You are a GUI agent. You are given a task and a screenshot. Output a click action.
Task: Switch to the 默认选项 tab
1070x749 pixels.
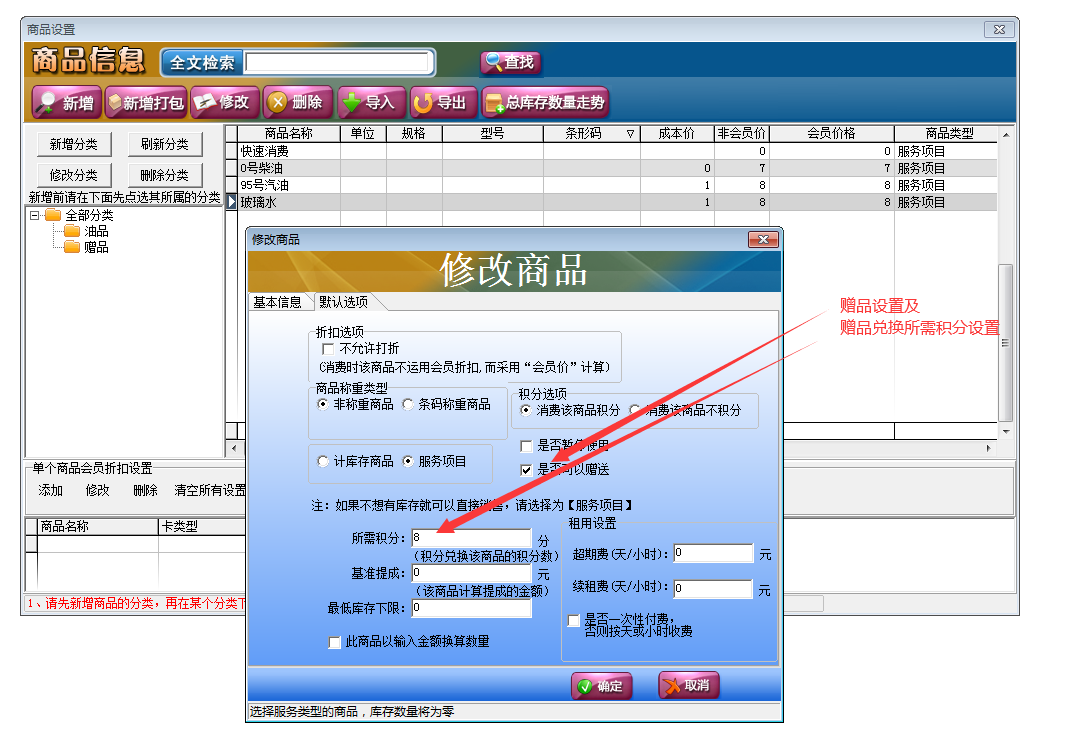coord(343,302)
